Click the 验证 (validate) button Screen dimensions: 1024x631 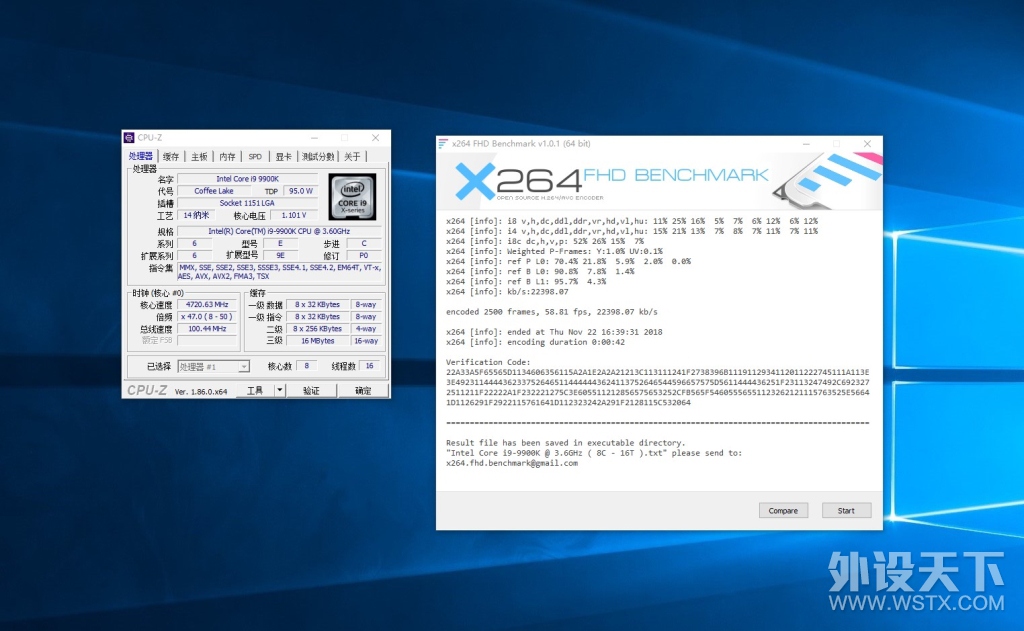pyautogui.click(x=312, y=391)
